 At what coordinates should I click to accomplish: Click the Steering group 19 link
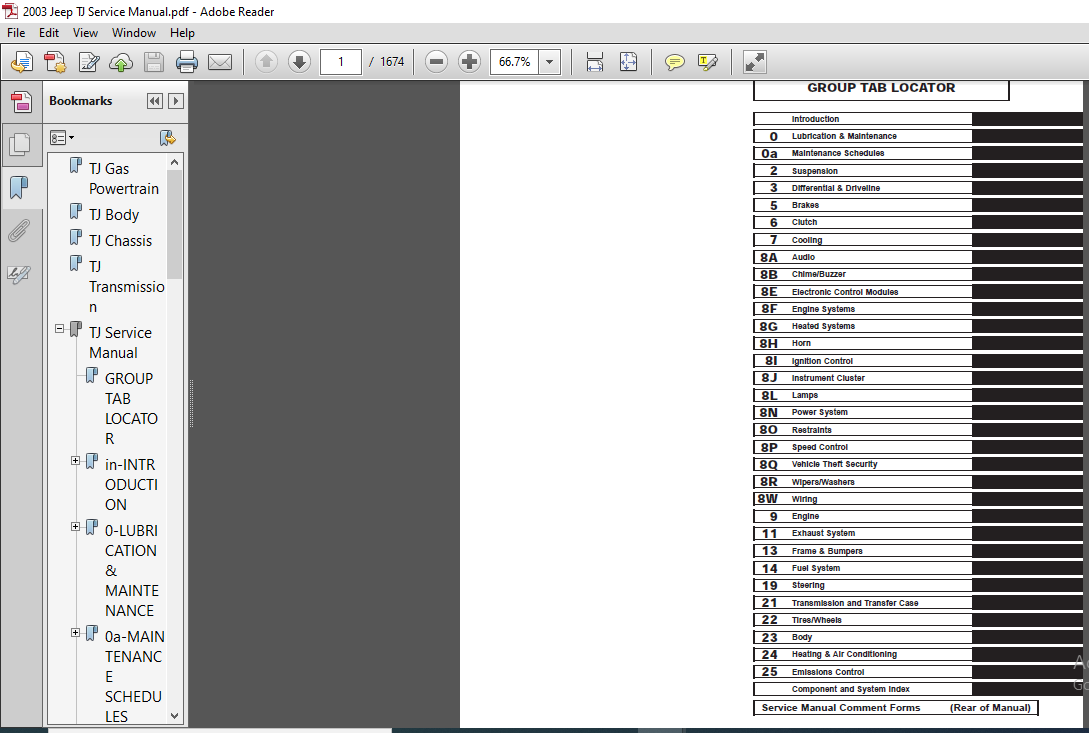pyautogui.click(x=863, y=585)
